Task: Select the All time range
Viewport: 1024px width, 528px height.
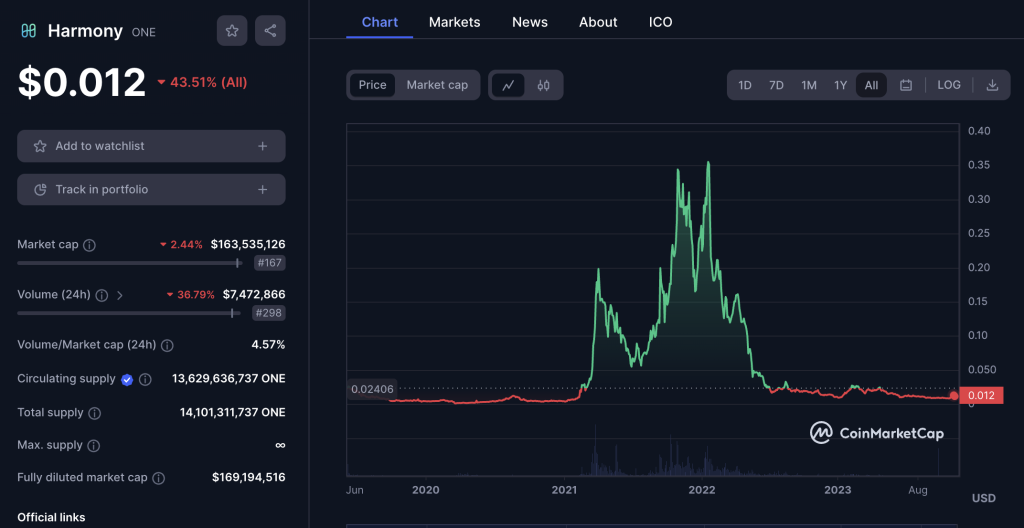Action: (871, 85)
